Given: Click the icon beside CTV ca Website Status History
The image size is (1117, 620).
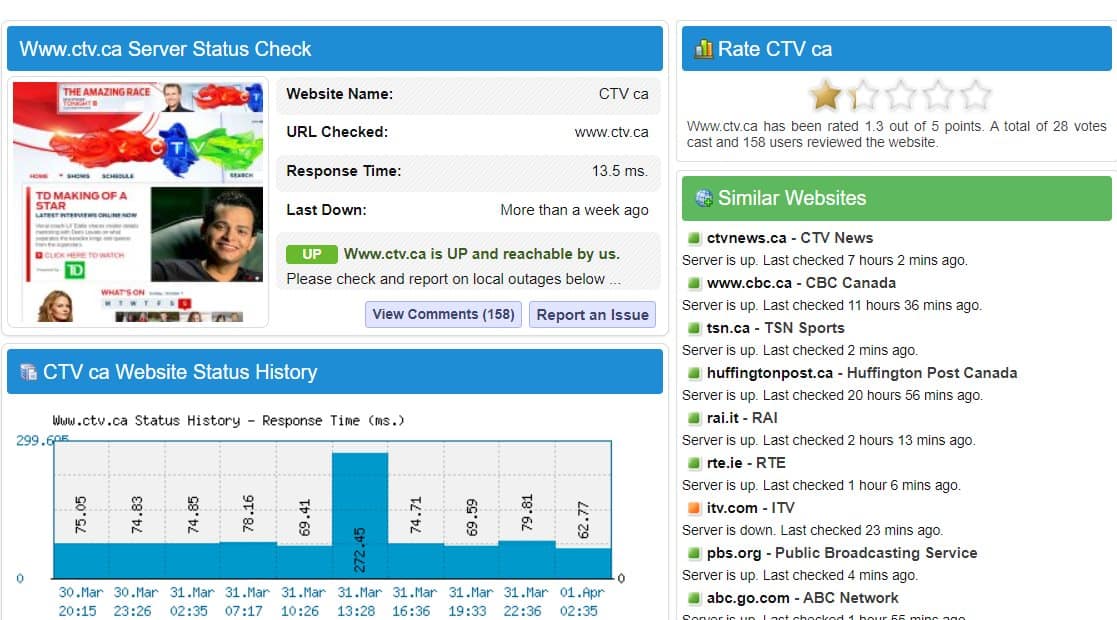Looking at the screenshot, I should click(x=28, y=372).
